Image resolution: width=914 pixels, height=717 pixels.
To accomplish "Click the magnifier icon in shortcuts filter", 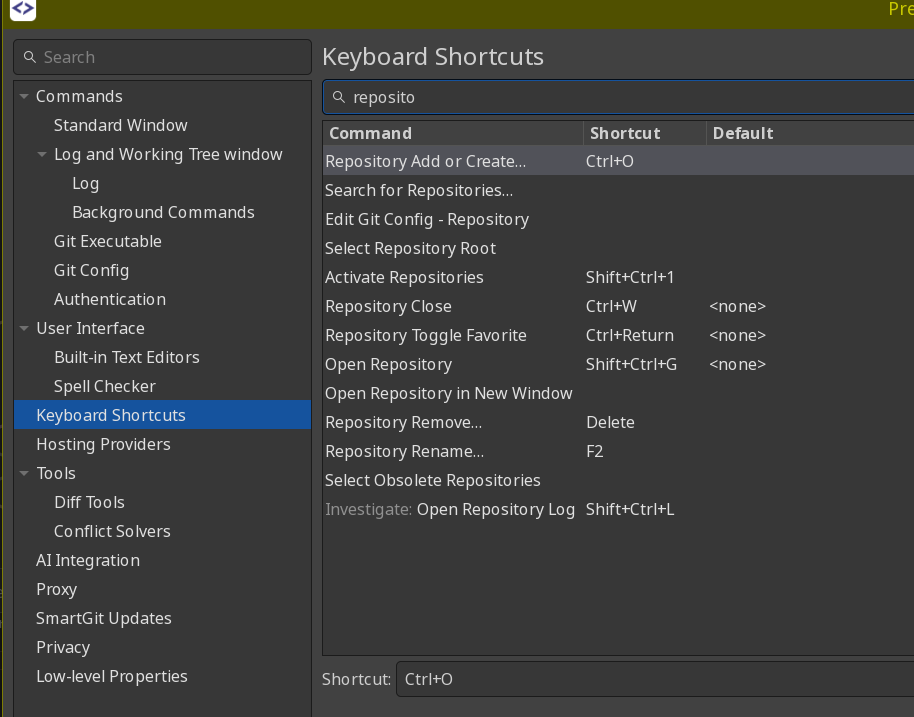I will coord(339,97).
